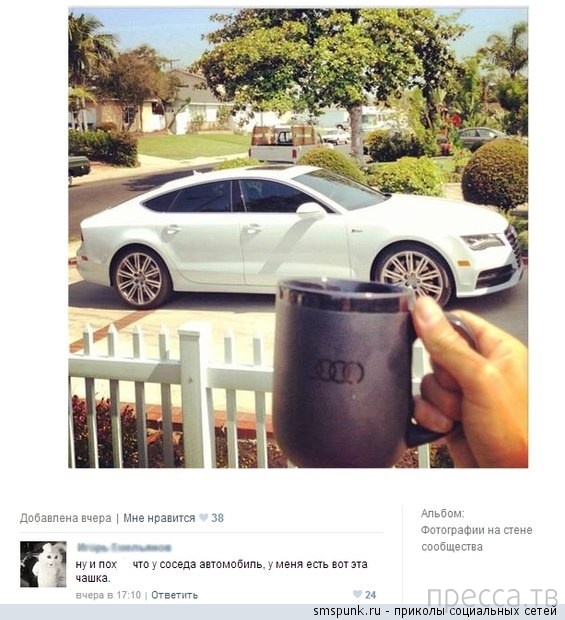Click the Альбом: label
The width and height of the screenshot is (565, 620).
pyautogui.click(x=442, y=513)
